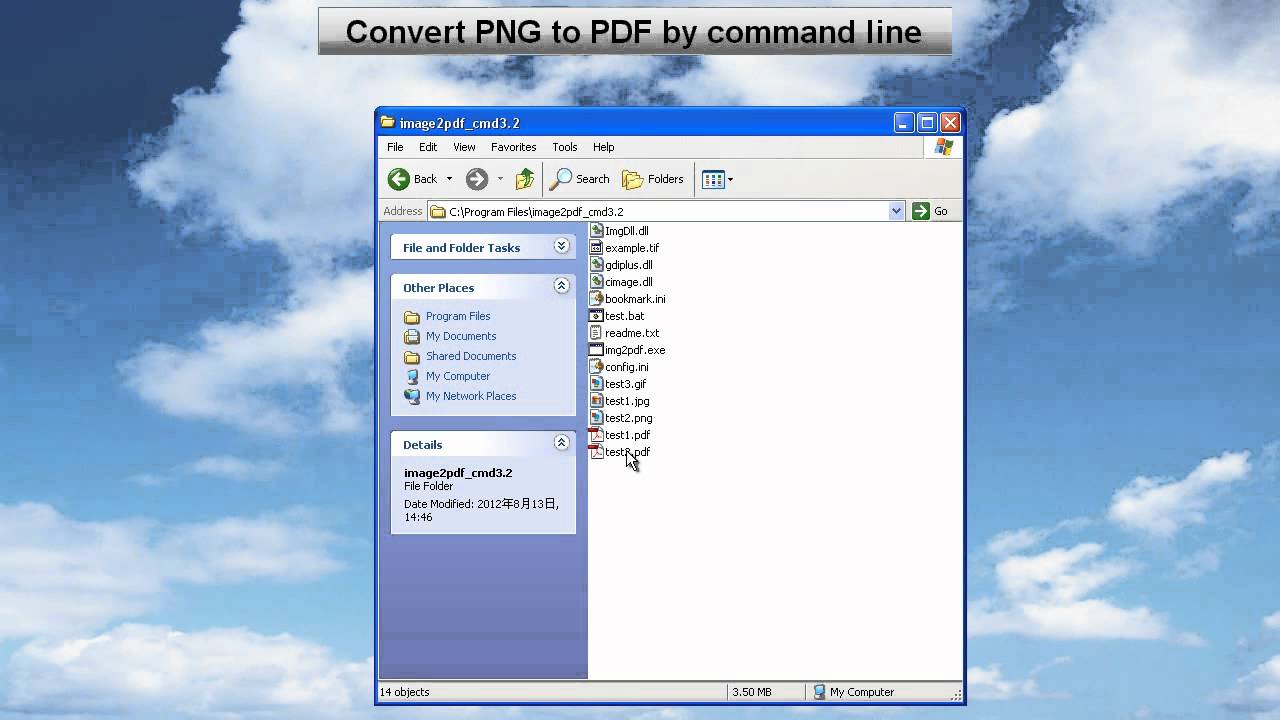Click the img2pdf.exe file name
This screenshot has height=720, width=1280.
click(635, 350)
